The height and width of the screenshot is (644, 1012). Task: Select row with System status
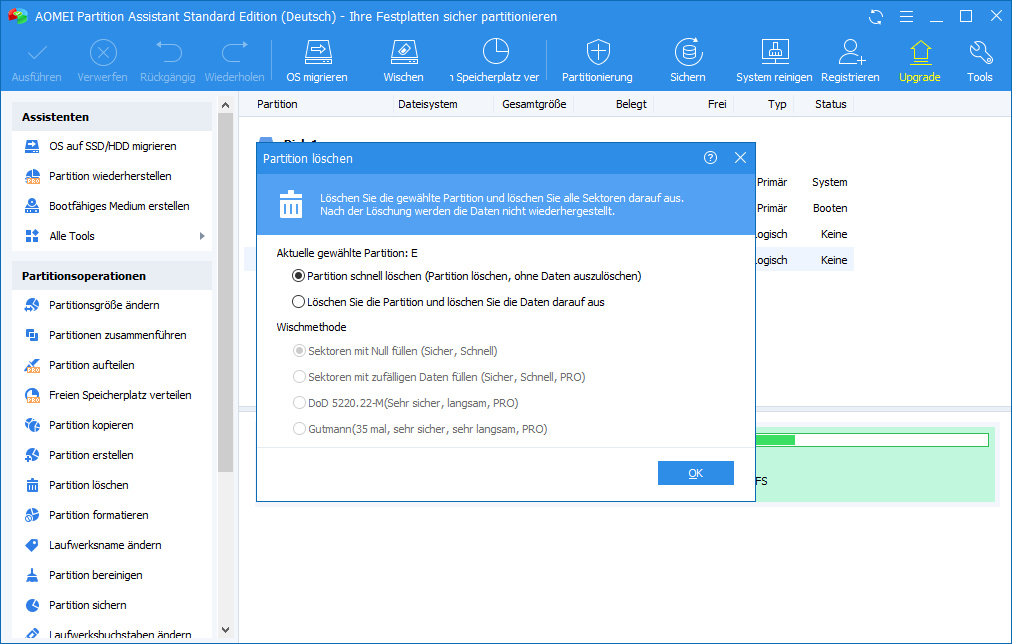(x=805, y=183)
